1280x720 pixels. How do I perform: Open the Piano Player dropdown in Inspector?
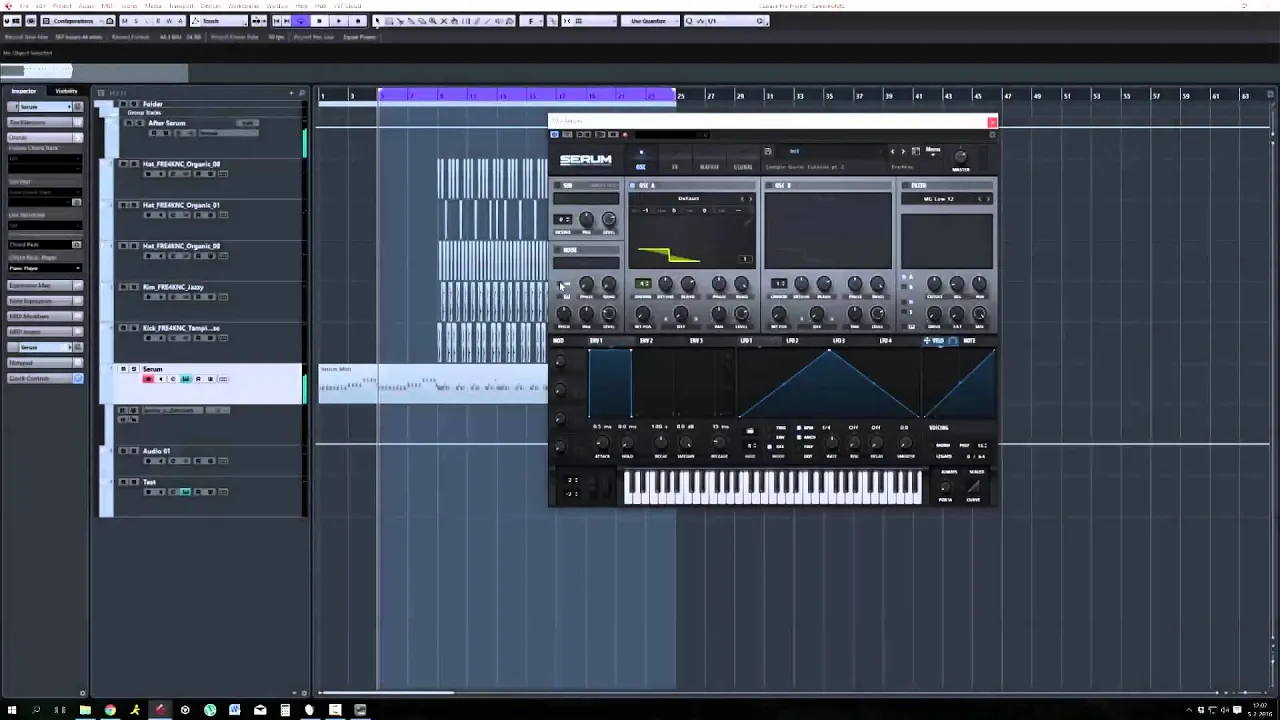point(45,268)
